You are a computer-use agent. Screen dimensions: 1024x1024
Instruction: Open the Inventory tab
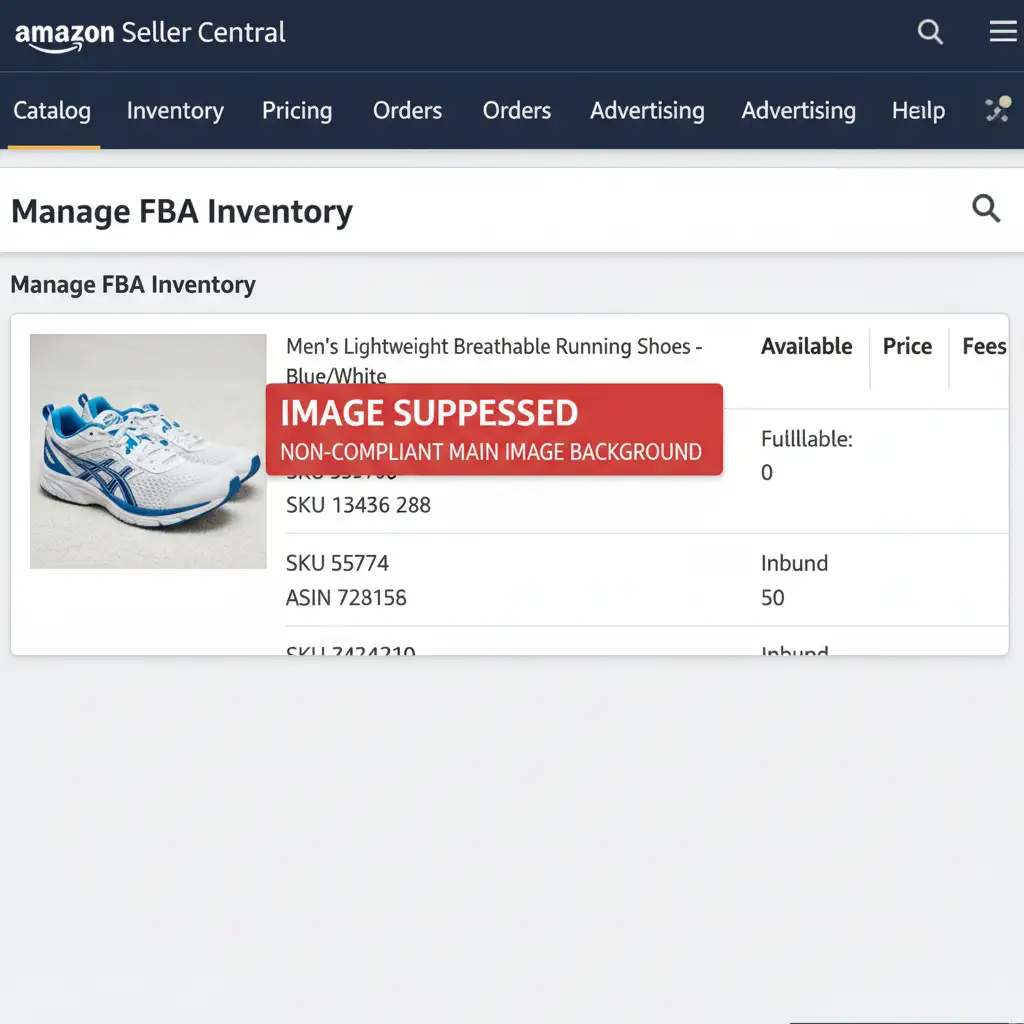(175, 111)
